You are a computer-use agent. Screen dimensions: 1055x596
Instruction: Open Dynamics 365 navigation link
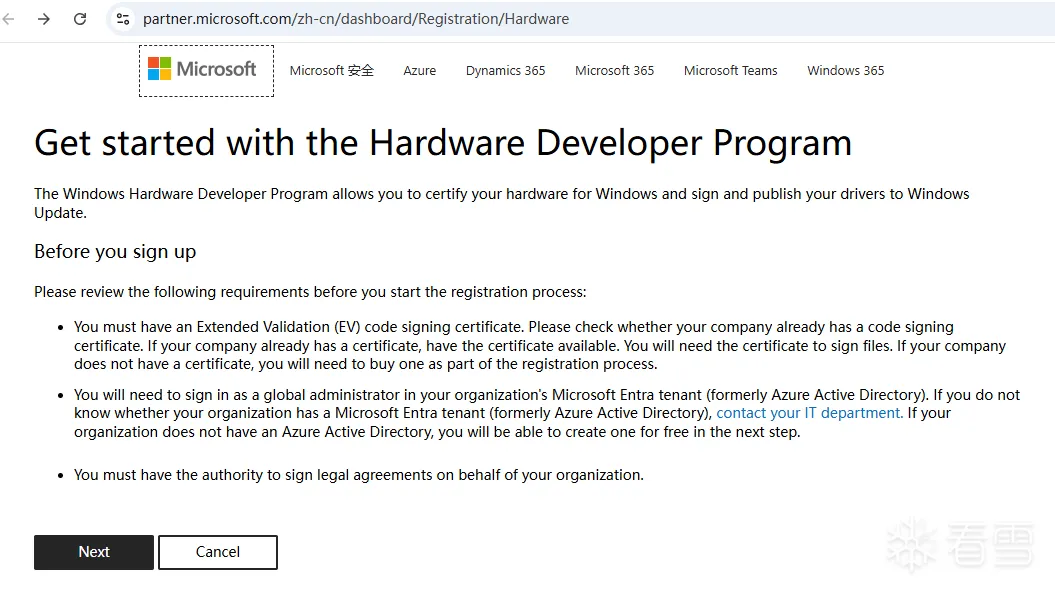505,71
